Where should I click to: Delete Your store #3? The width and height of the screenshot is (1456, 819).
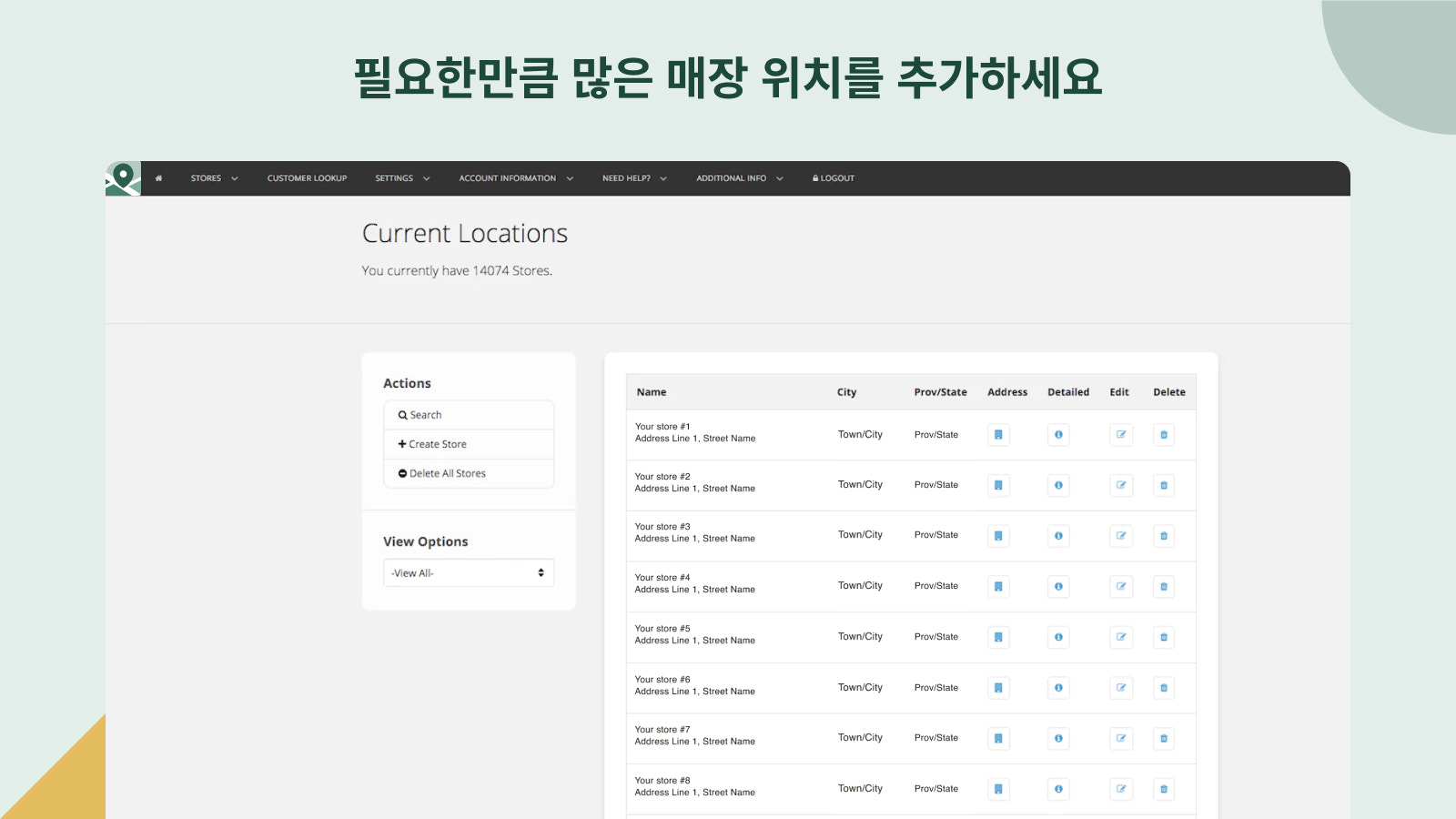tap(1164, 536)
